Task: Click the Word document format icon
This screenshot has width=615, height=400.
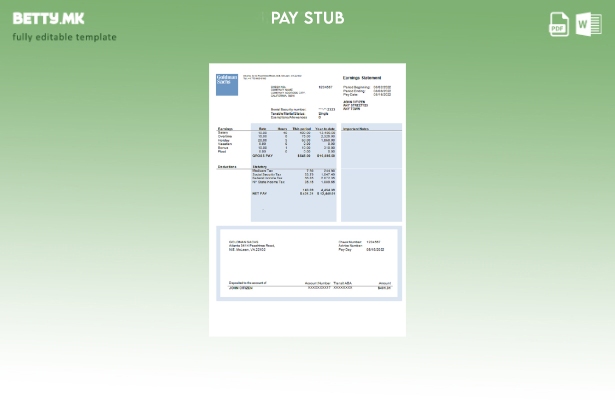Action: [x=588, y=25]
